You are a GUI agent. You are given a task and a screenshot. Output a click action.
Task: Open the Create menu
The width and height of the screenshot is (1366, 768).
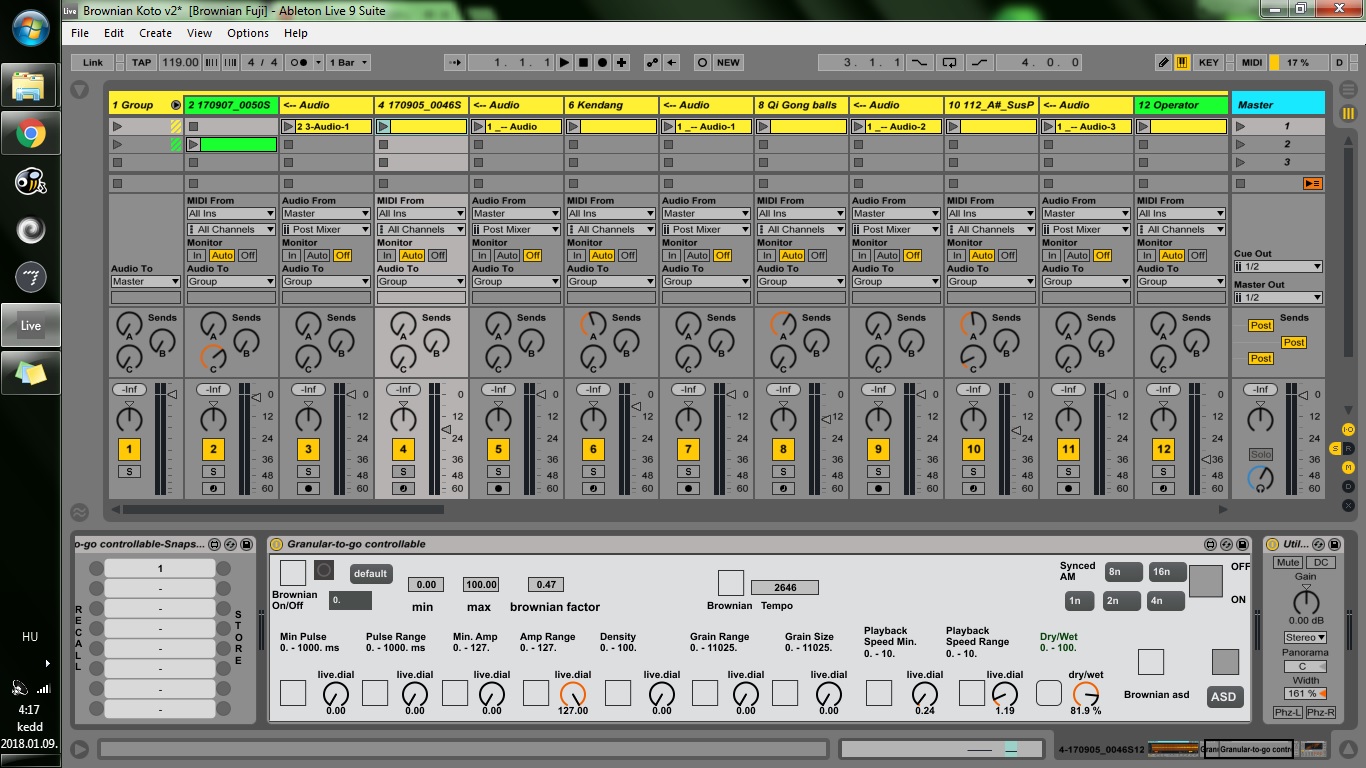155,33
